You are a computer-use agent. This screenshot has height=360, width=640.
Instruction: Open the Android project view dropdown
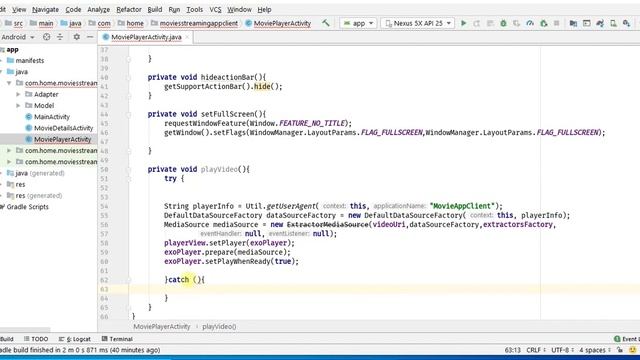point(17,37)
